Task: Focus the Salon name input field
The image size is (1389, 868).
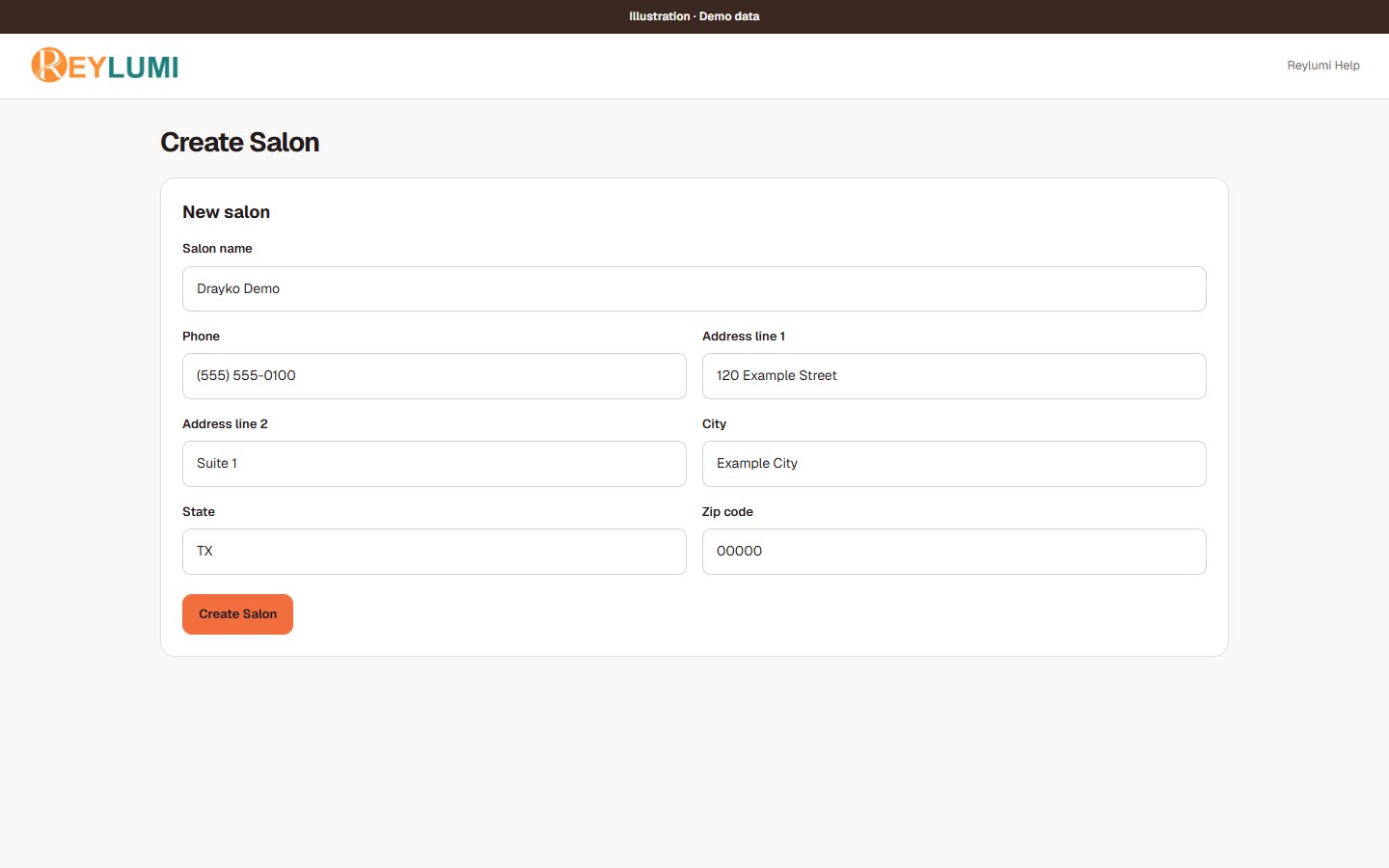Action: 694,288
